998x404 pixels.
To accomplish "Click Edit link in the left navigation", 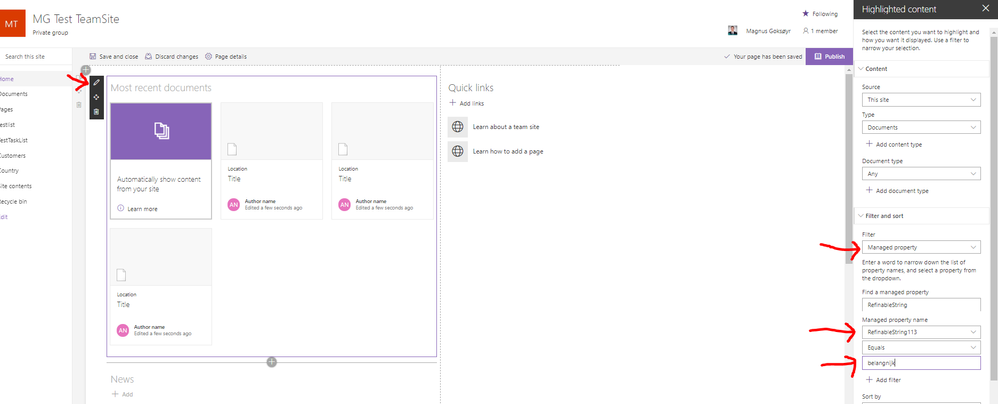I will coord(5,217).
